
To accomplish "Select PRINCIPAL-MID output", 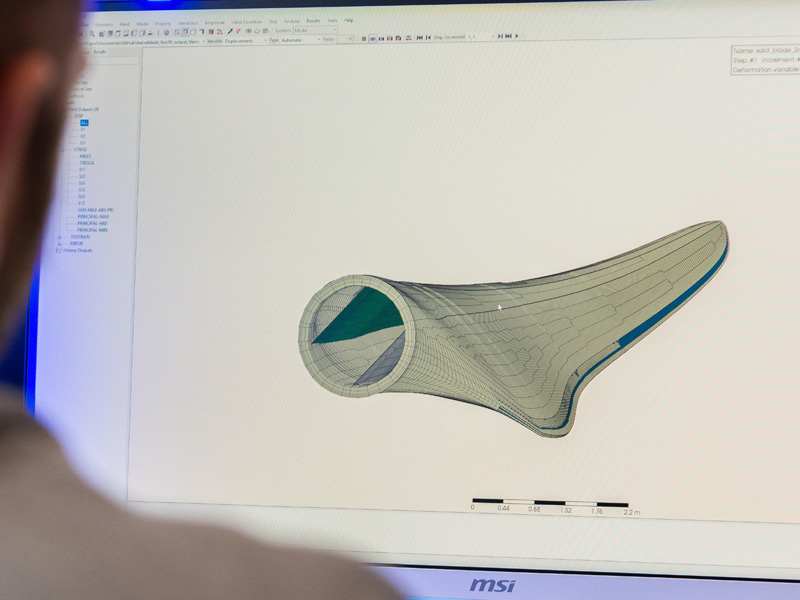I will click(92, 223).
